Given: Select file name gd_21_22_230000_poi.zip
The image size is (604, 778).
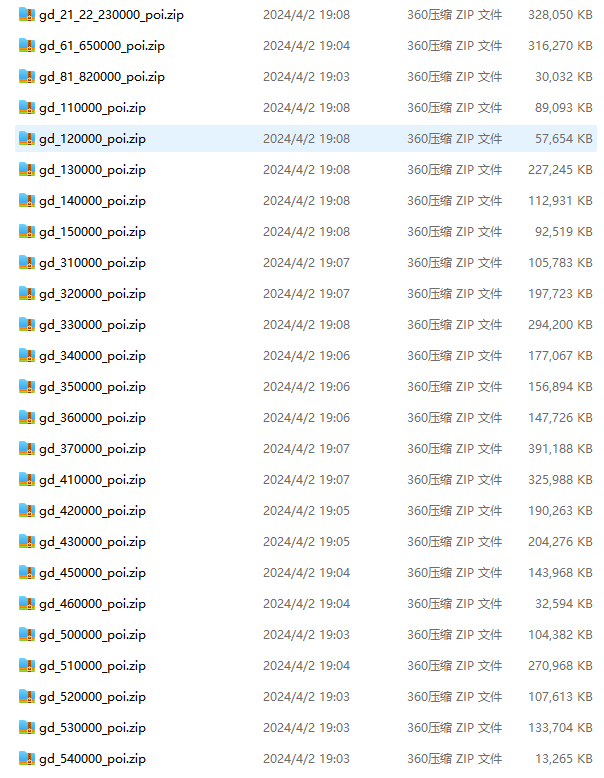Looking at the screenshot, I should click(112, 15).
